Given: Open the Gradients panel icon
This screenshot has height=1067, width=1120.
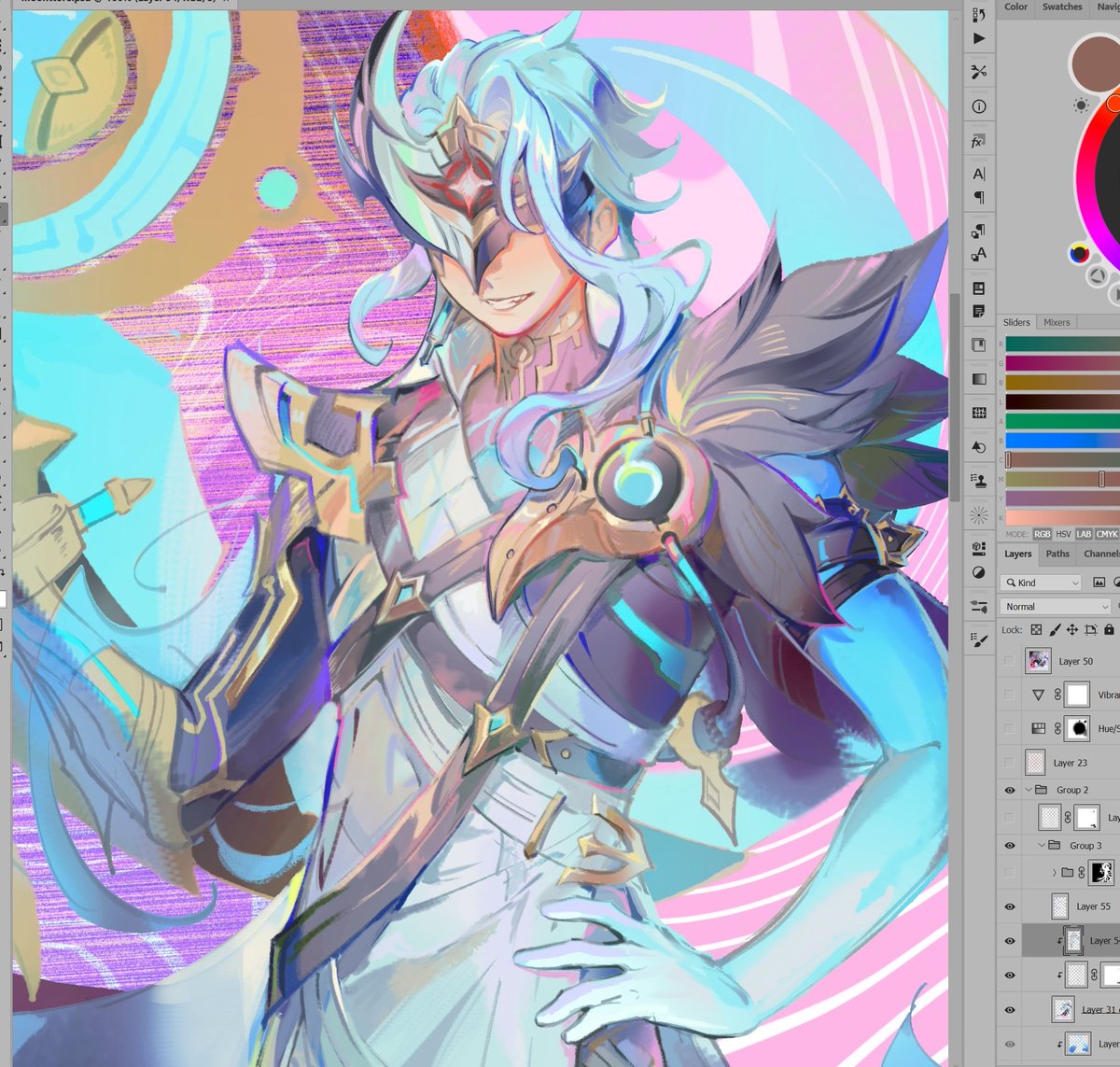Looking at the screenshot, I should tap(979, 379).
